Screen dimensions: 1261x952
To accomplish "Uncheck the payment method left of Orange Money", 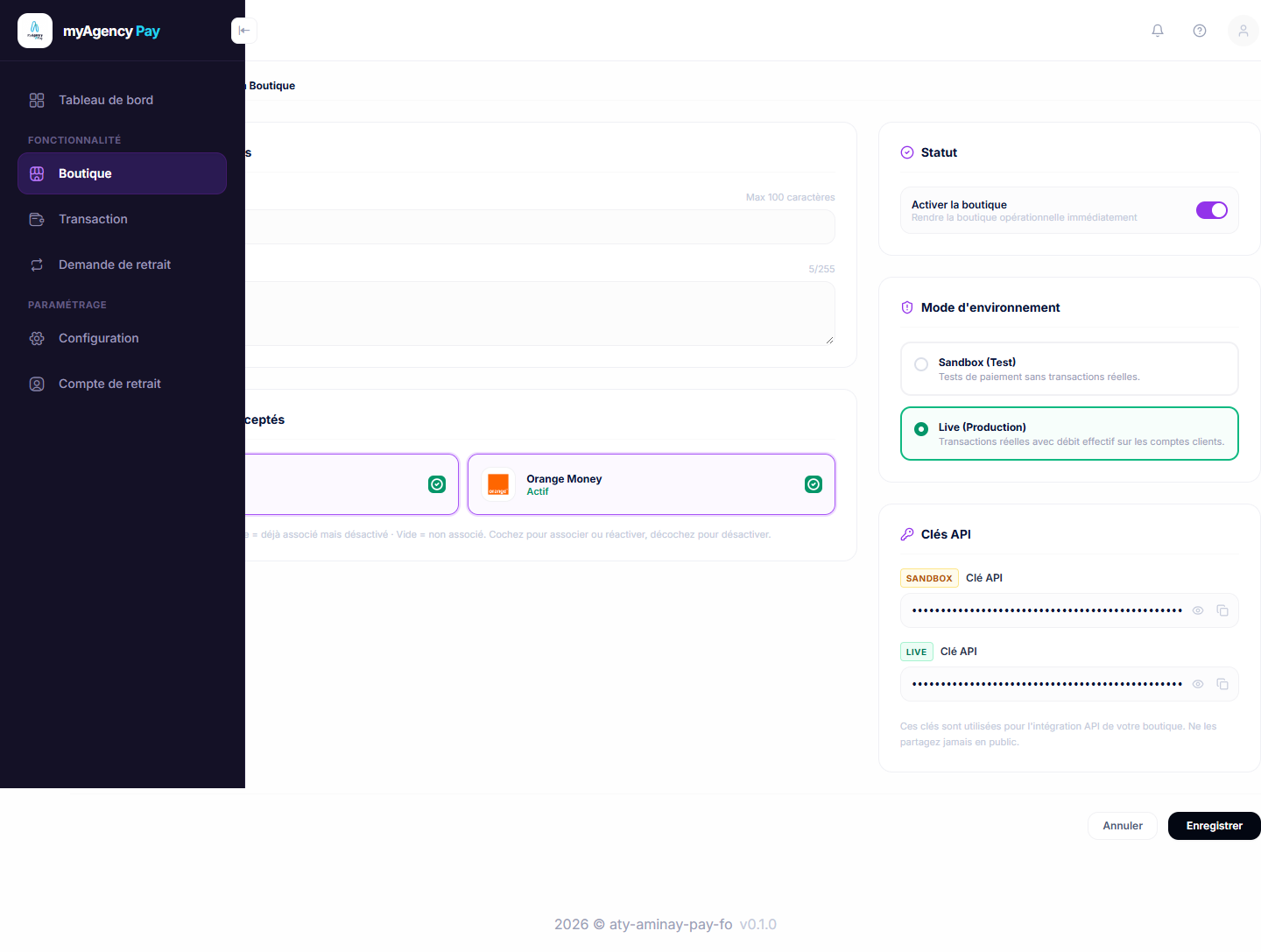I will click(x=437, y=484).
